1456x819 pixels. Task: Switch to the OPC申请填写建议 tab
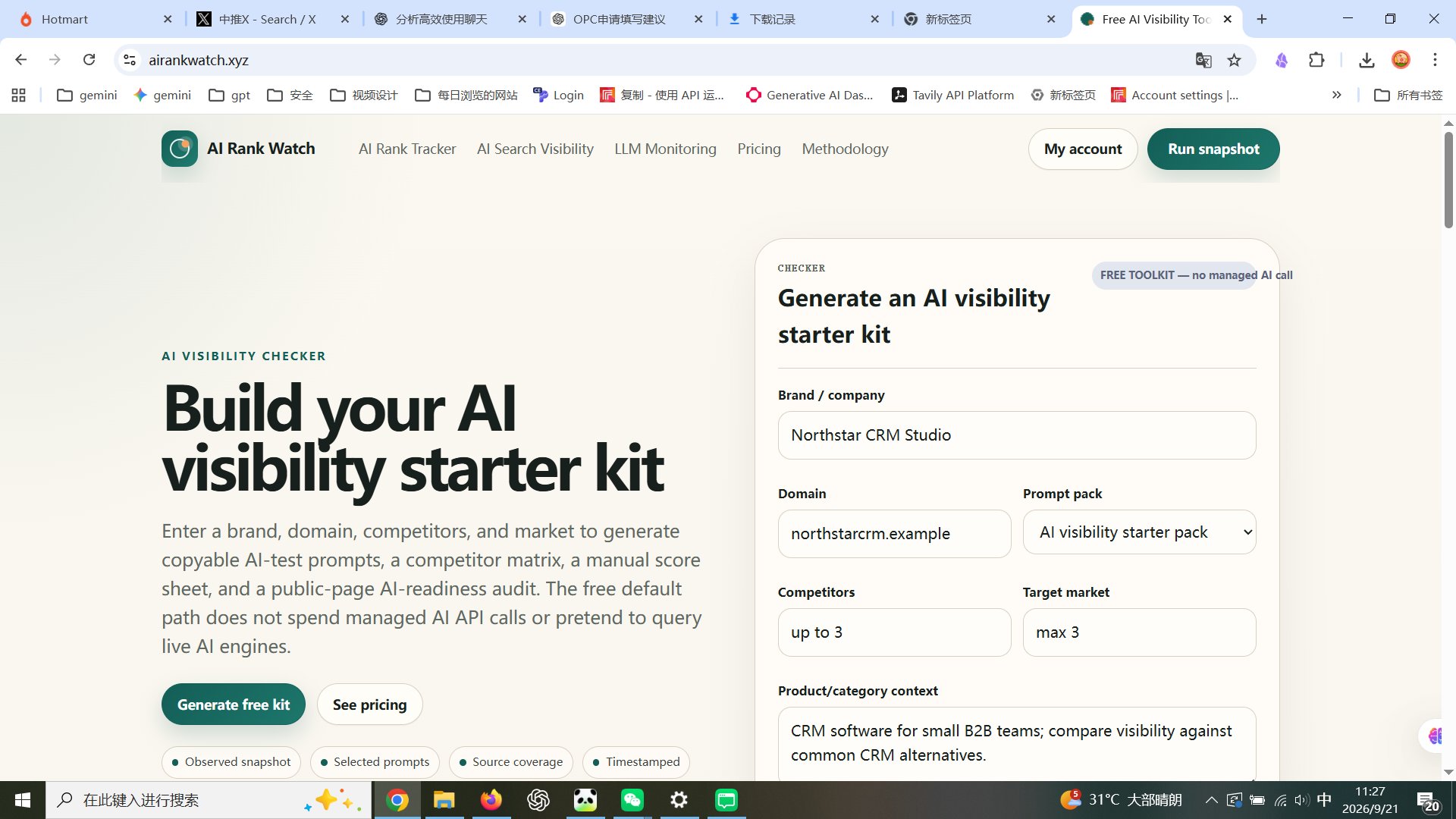pyautogui.click(x=619, y=19)
